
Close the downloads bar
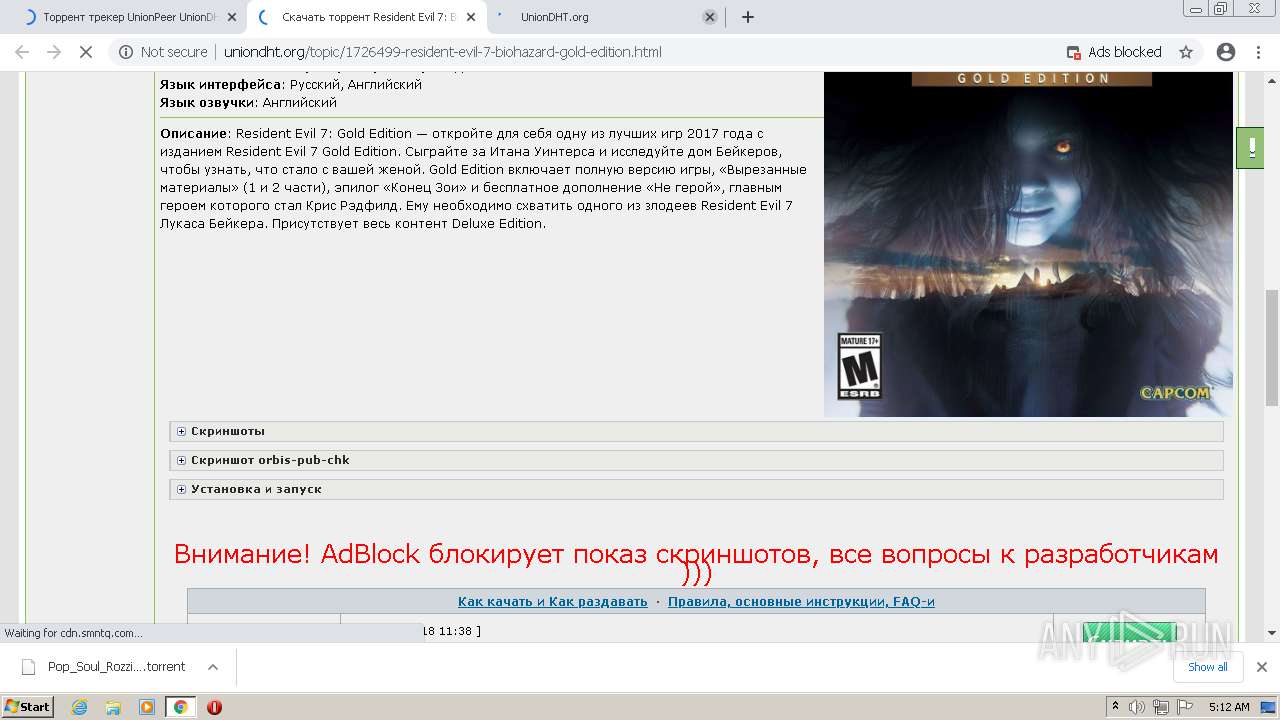click(x=1261, y=667)
